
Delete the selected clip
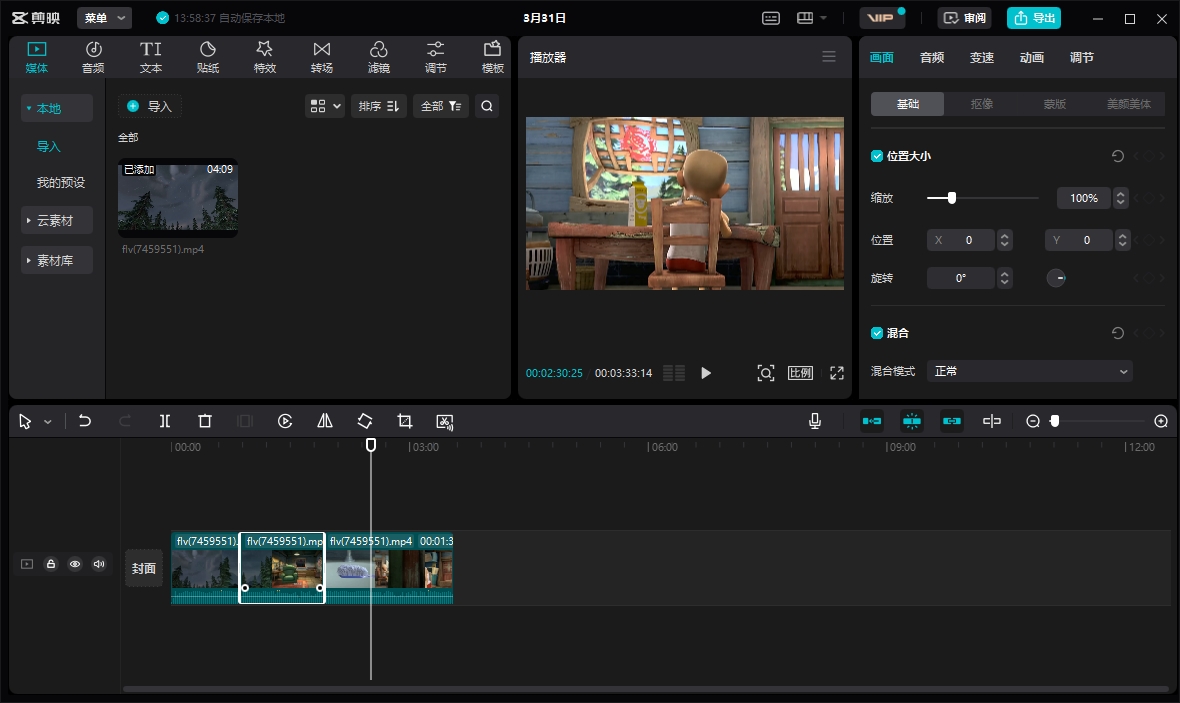pos(205,421)
